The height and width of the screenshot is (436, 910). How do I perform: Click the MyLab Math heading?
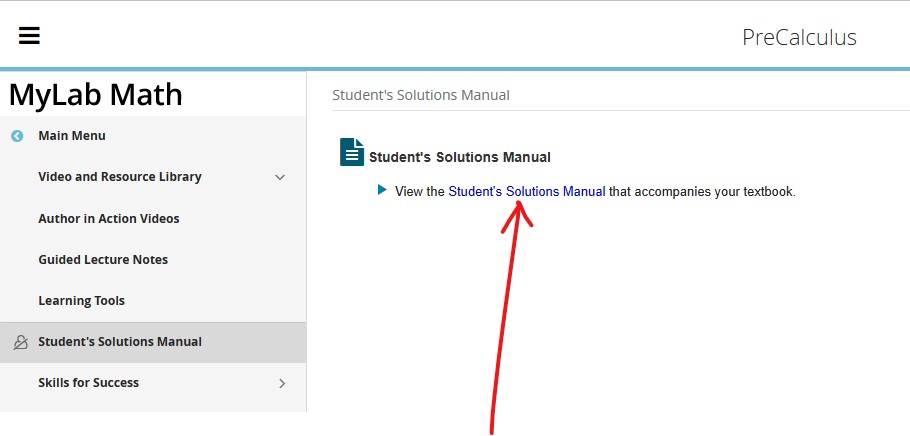[96, 94]
